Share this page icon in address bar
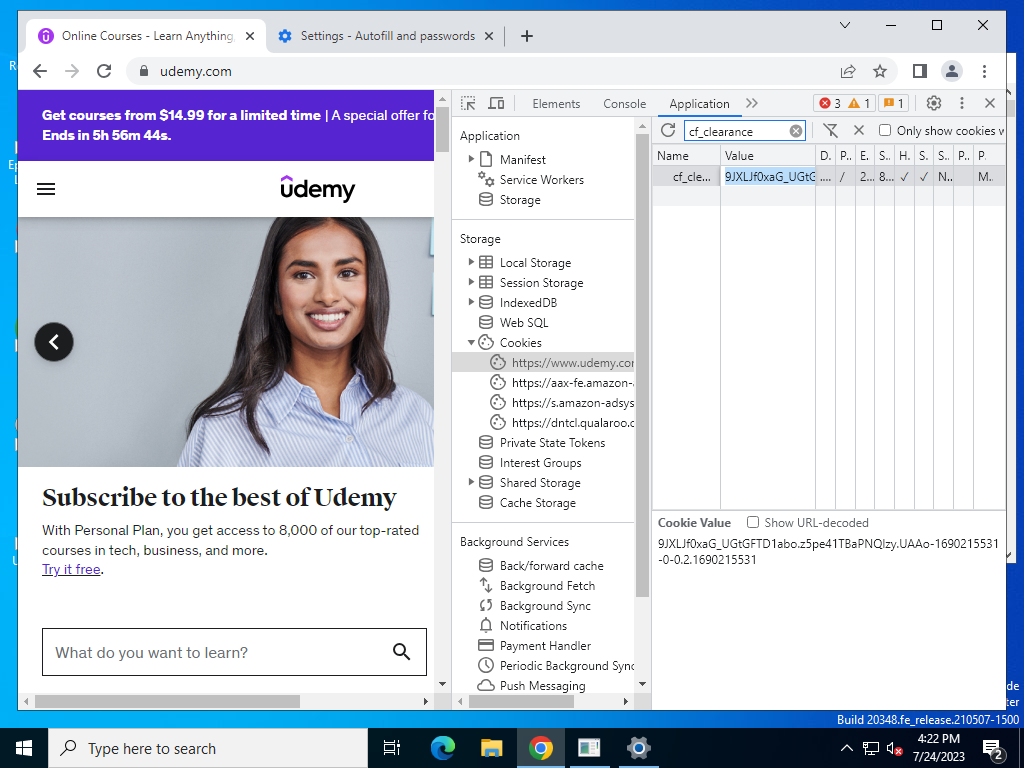 848,71
